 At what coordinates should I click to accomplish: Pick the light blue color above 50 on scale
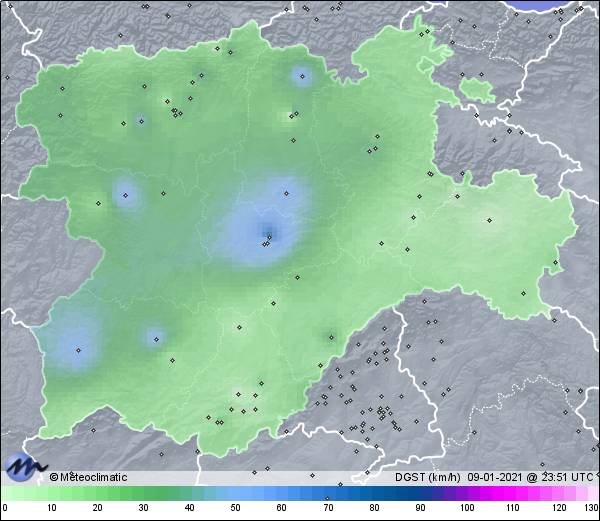coord(236,493)
